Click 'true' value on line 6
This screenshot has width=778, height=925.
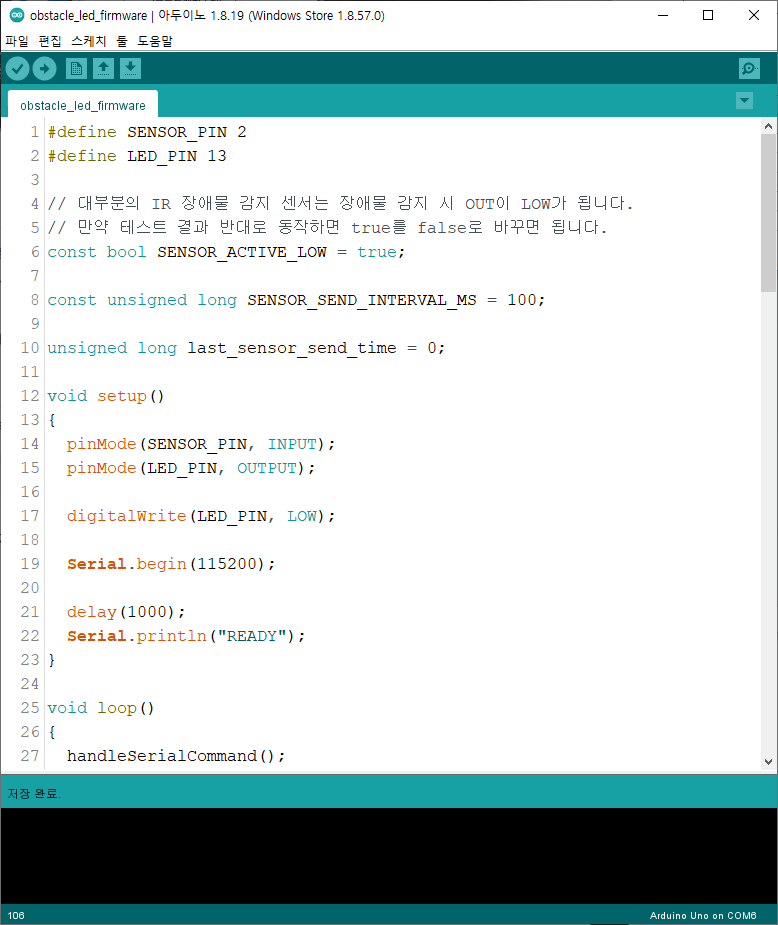point(376,252)
